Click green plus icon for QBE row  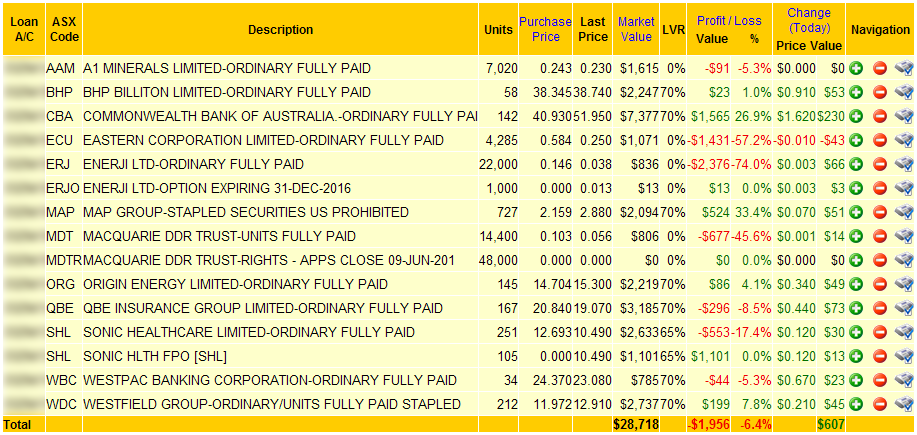tap(856, 309)
